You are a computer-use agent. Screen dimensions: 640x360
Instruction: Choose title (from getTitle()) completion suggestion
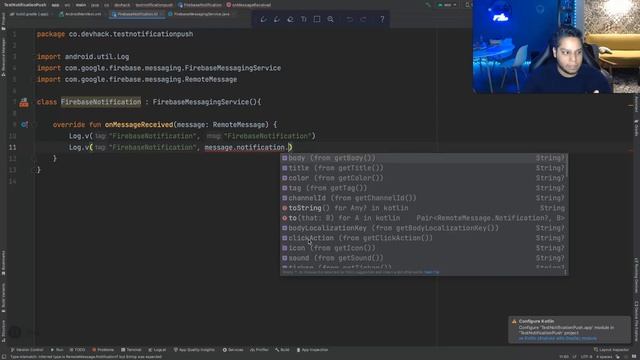(x=424, y=168)
